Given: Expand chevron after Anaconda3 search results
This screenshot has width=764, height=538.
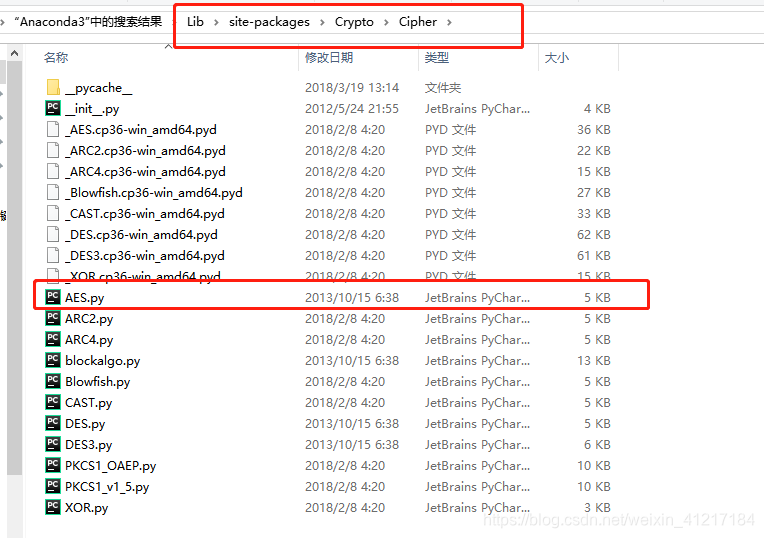Looking at the screenshot, I should [175, 22].
